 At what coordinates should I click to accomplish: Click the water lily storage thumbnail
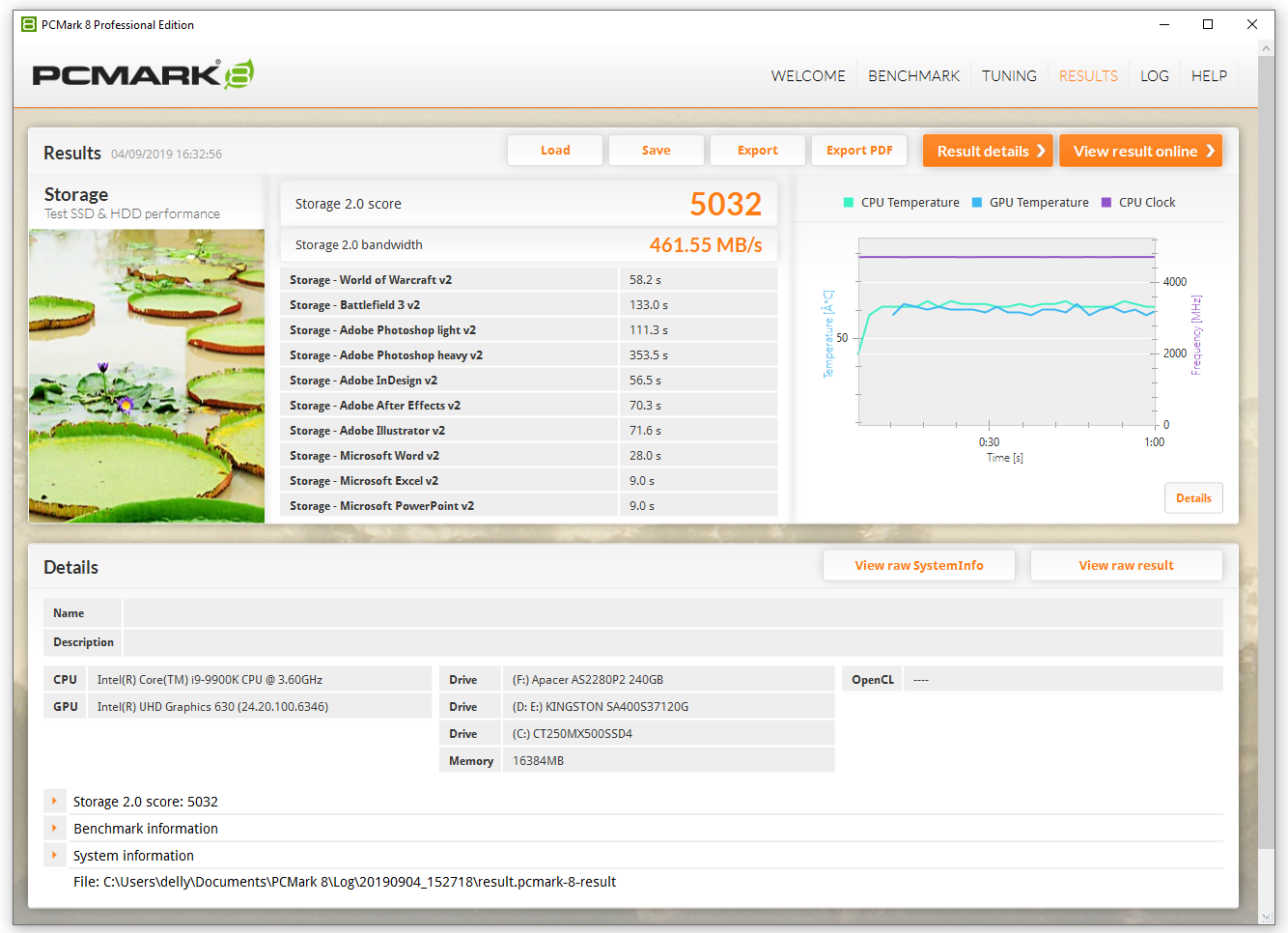(x=147, y=376)
